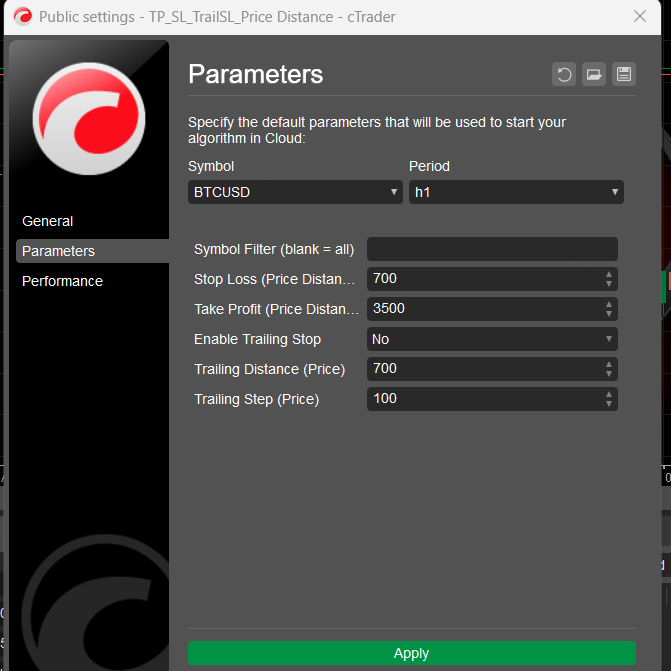Viewport: 671px width, 671px height.
Task: Select the Parameters section in sidebar
Action: [58, 251]
